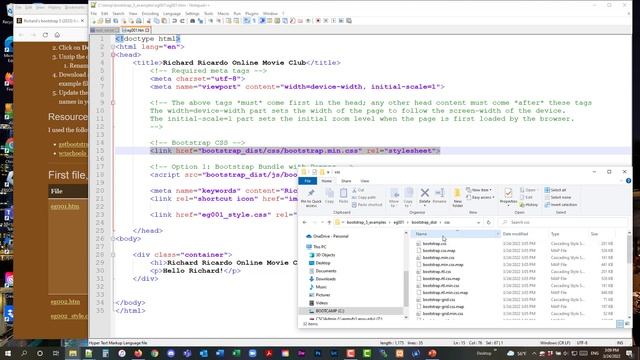Open the Share tab in File Explorer

tap(346, 181)
